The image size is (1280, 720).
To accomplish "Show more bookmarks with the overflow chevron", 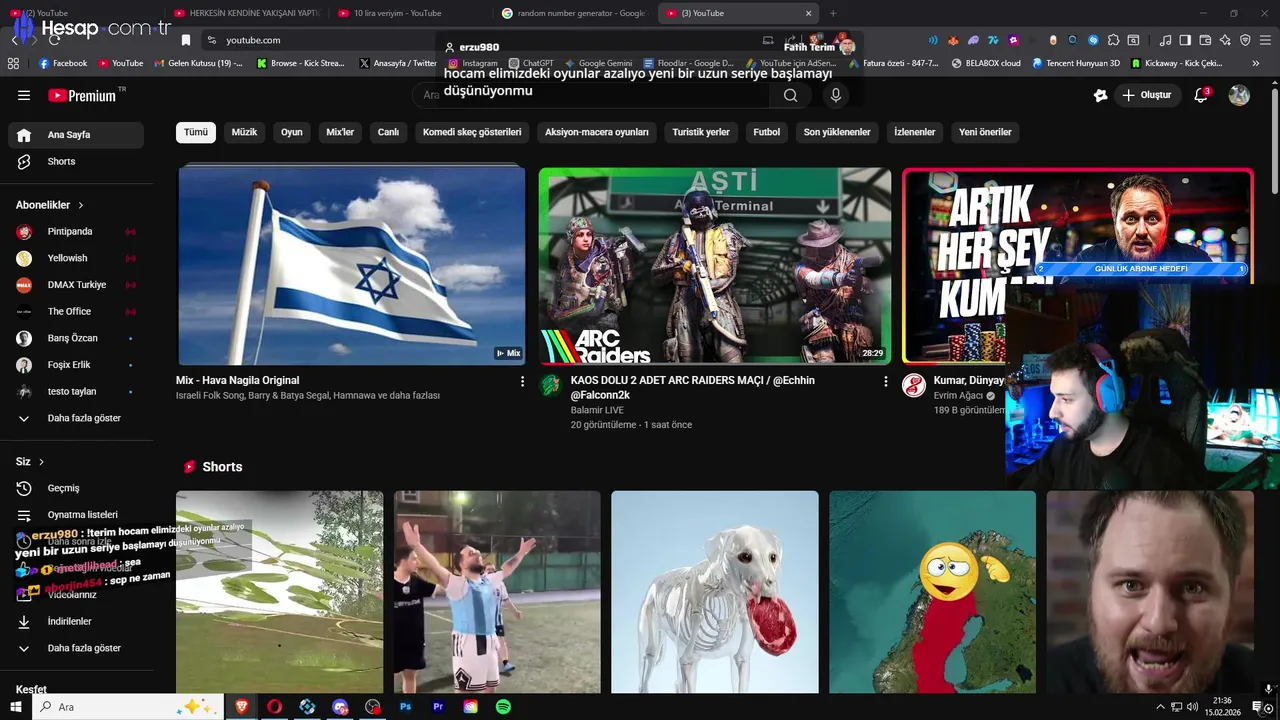I will (x=1256, y=63).
